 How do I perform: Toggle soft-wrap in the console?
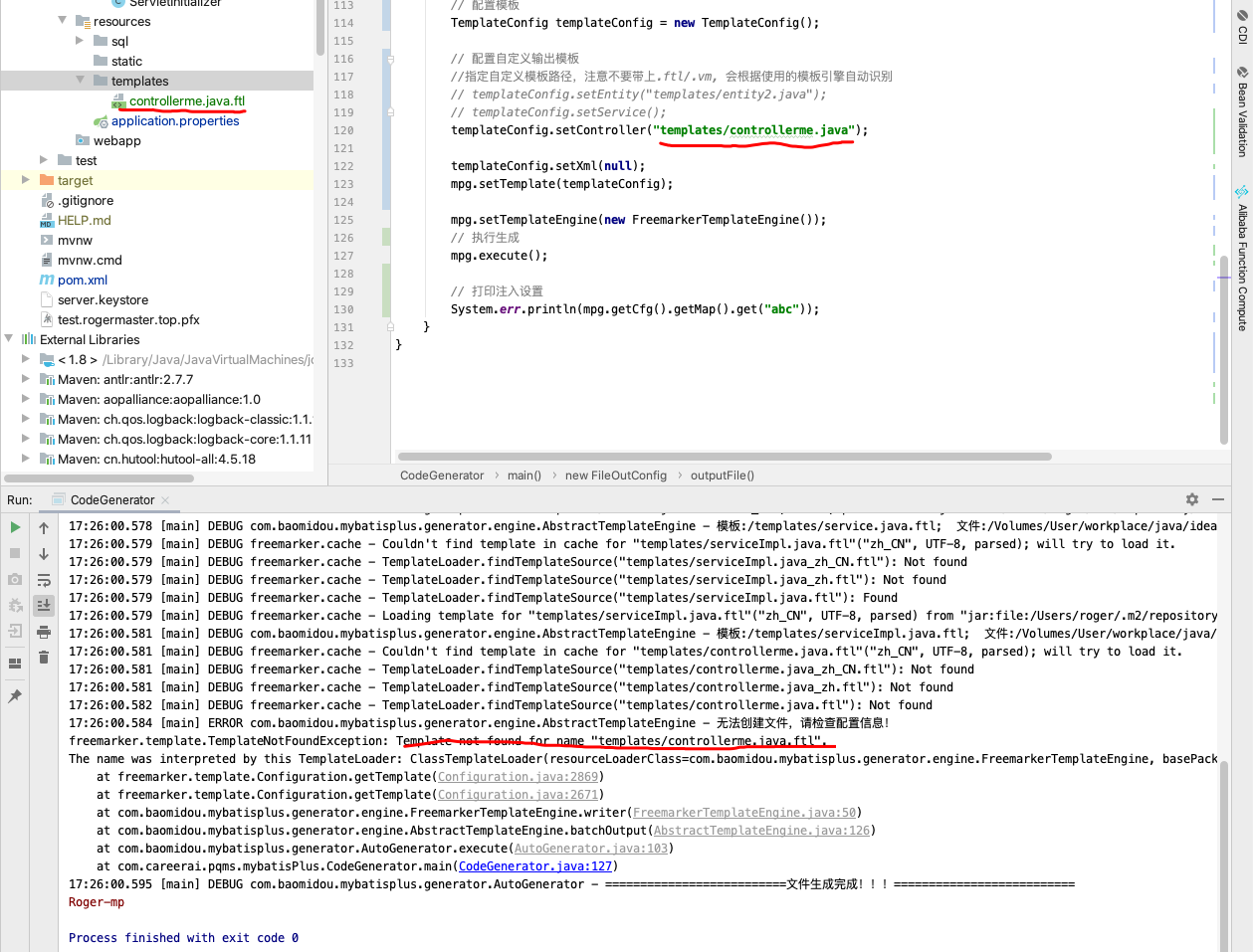click(44, 580)
